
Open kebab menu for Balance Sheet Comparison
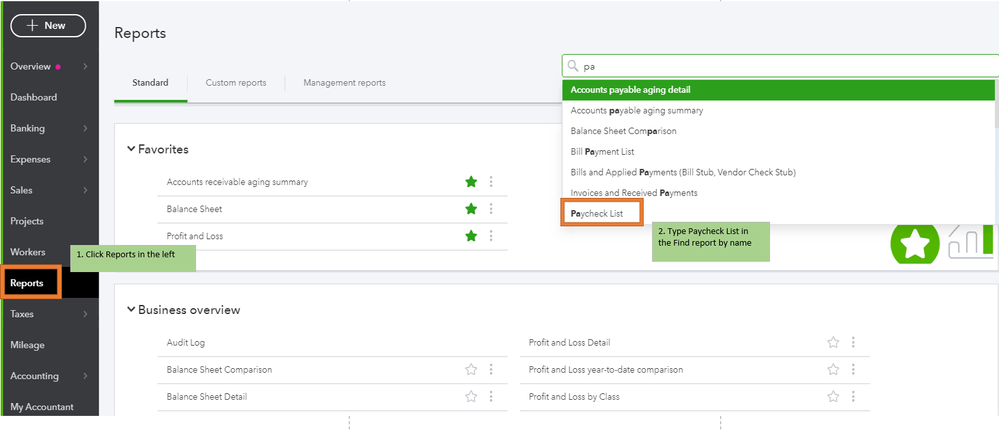coord(491,370)
